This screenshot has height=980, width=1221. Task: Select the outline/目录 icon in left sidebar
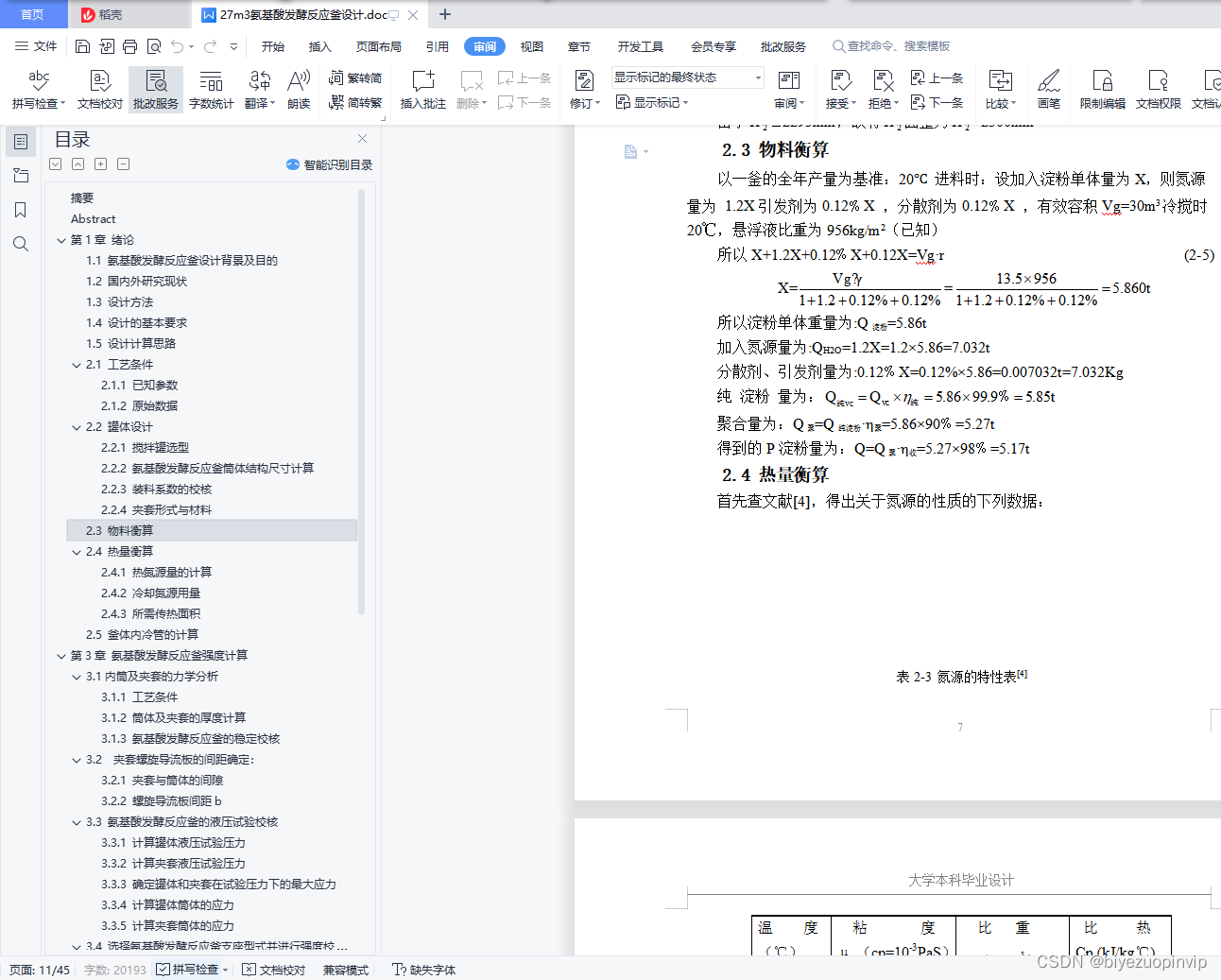[x=21, y=142]
